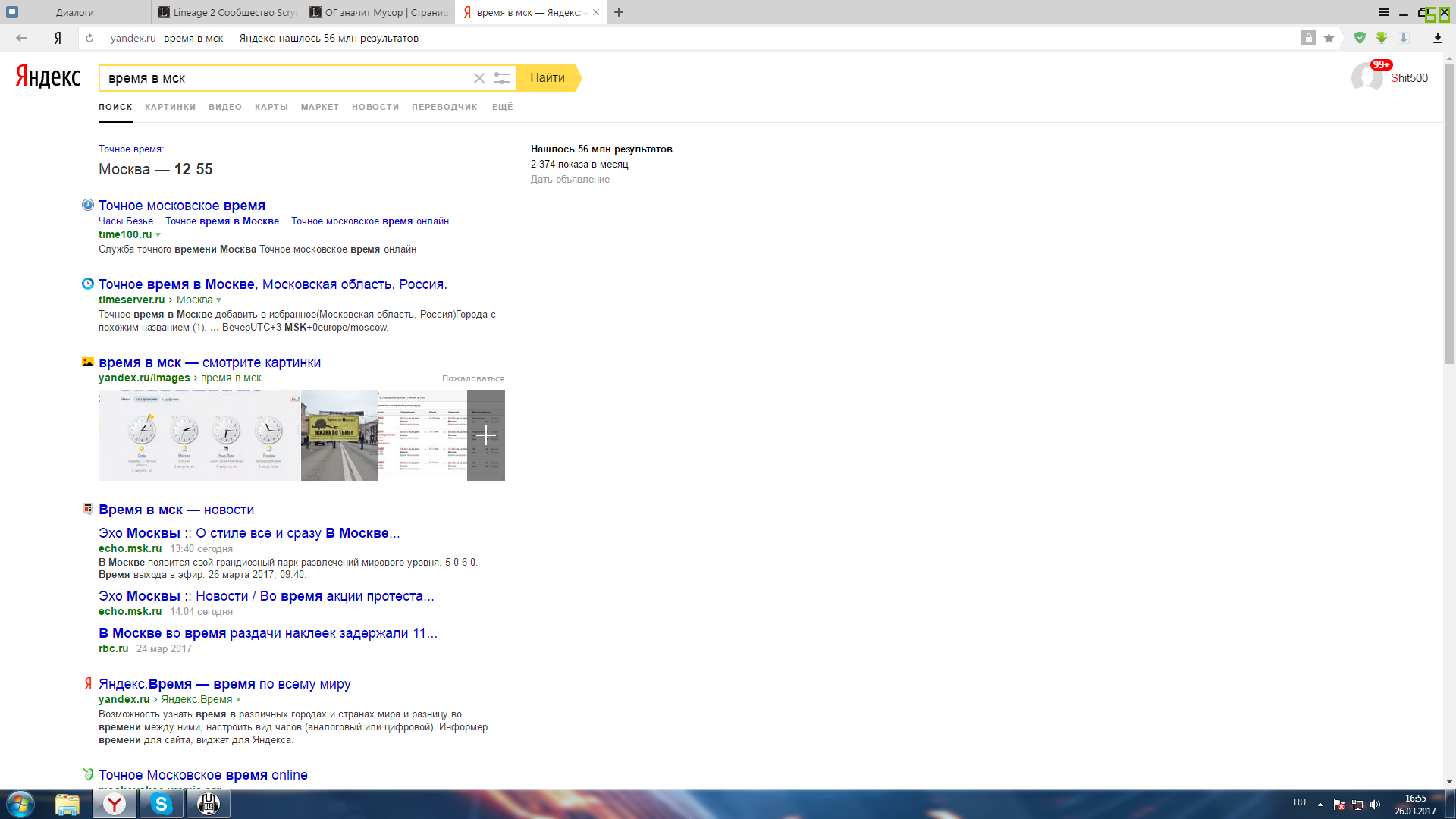Launch Skype from the taskbar
1456x819 pixels.
tap(162, 804)
